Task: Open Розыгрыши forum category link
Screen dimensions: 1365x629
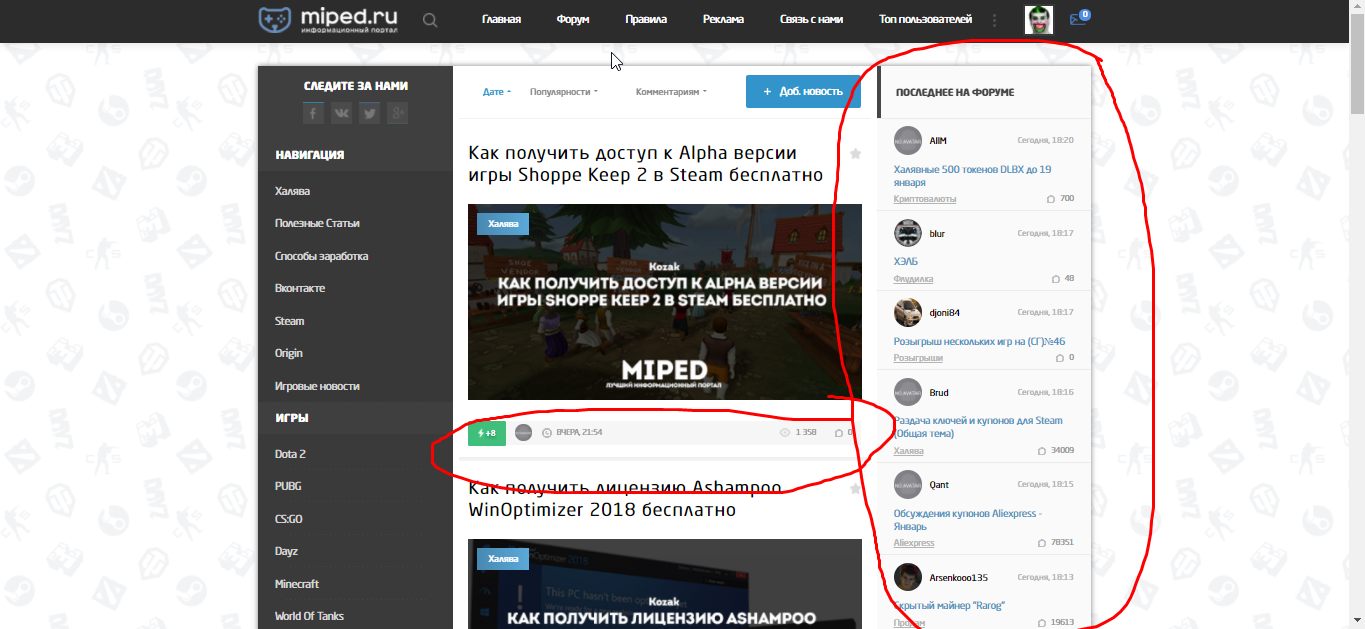Action: (918, 358)
